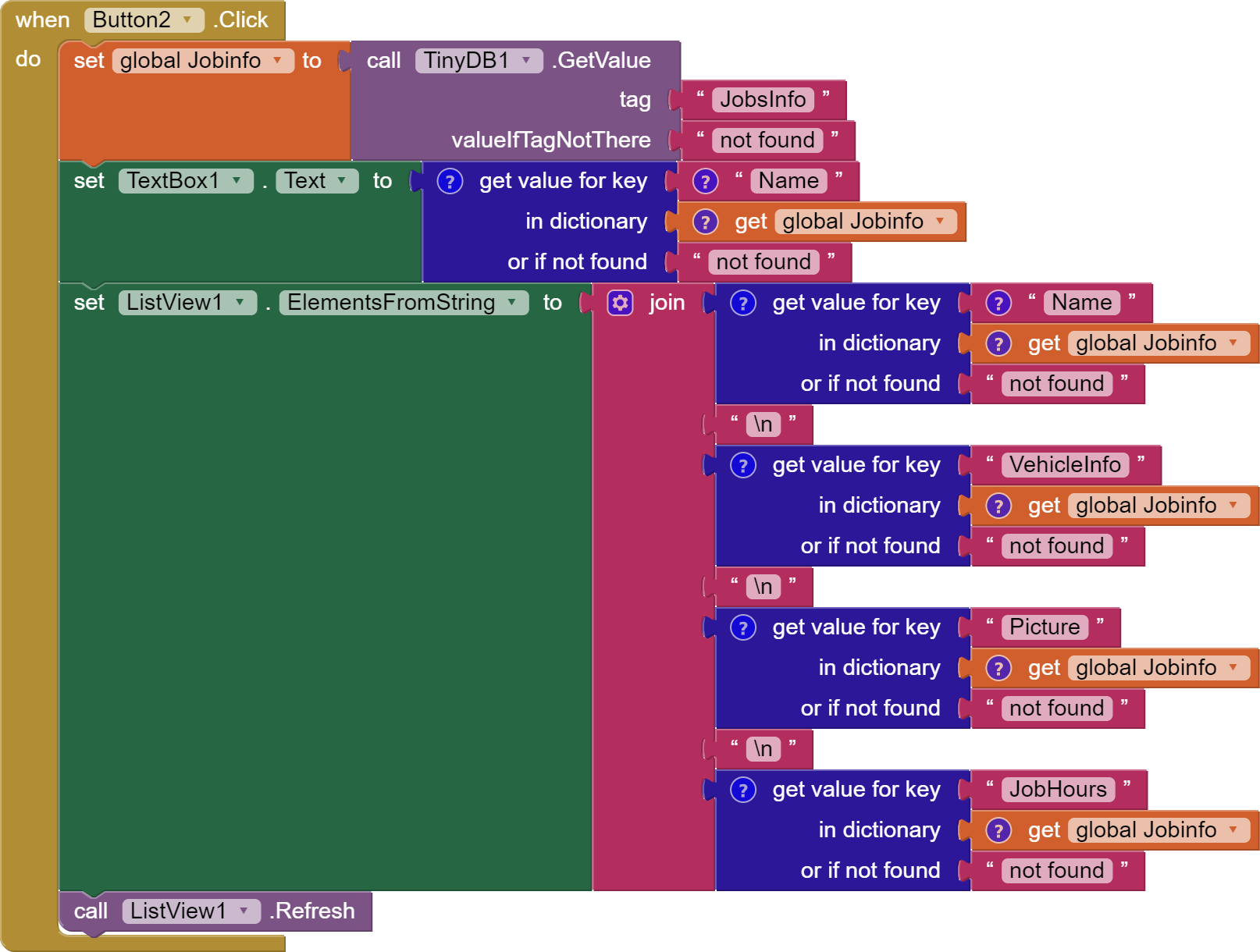Image resolution: width=1260 pixels, height=952 pixels.
Task: Click the not found valueIfTagNotThere string
Action: click(767, 140)
